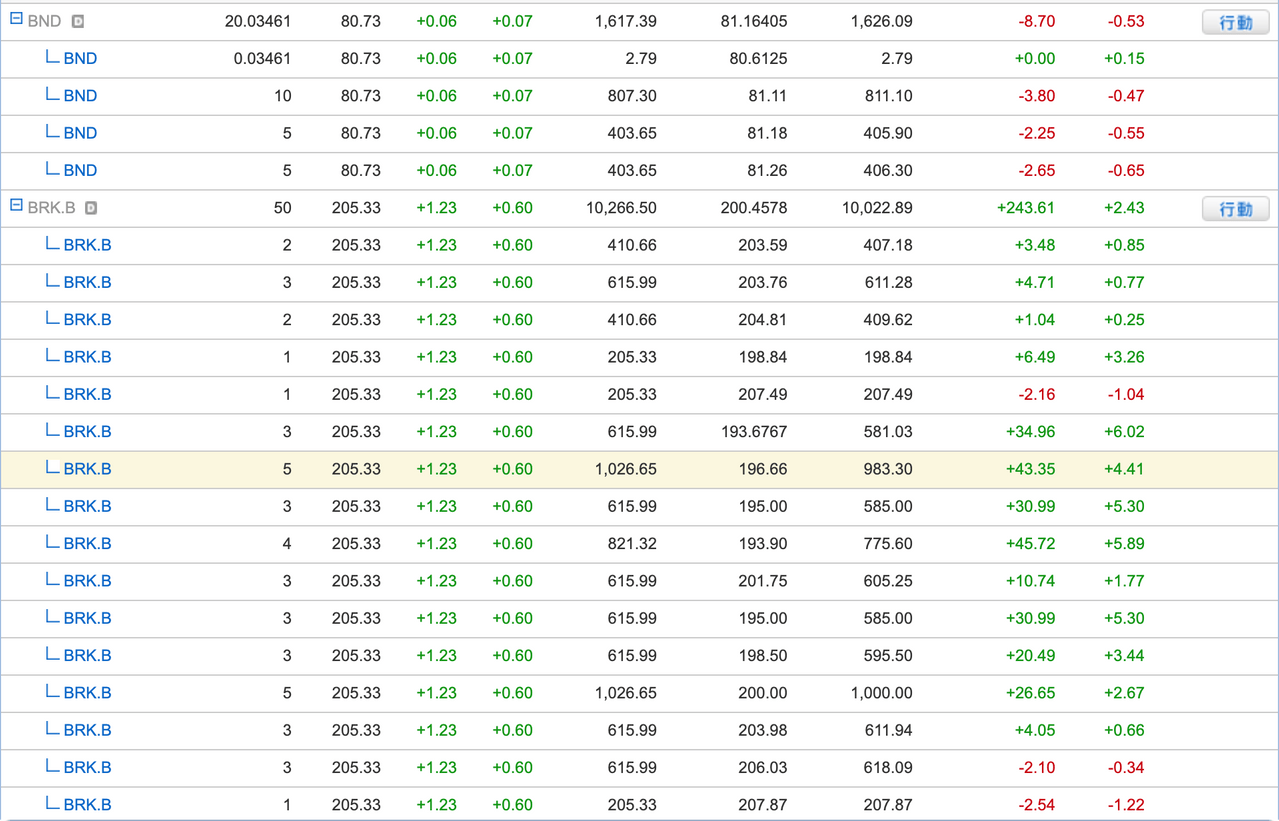Click the cost value 983.30
This screenshot has width=1279, height=821.
[x=888, y=469]
